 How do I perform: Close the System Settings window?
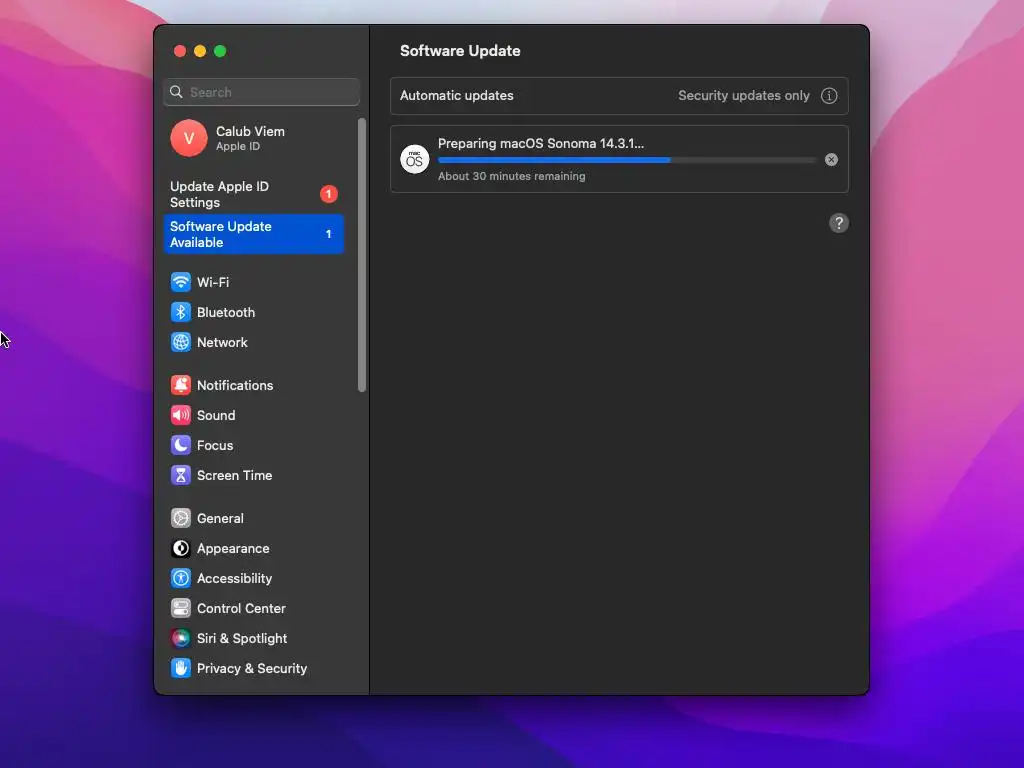(x=180, y=51)
